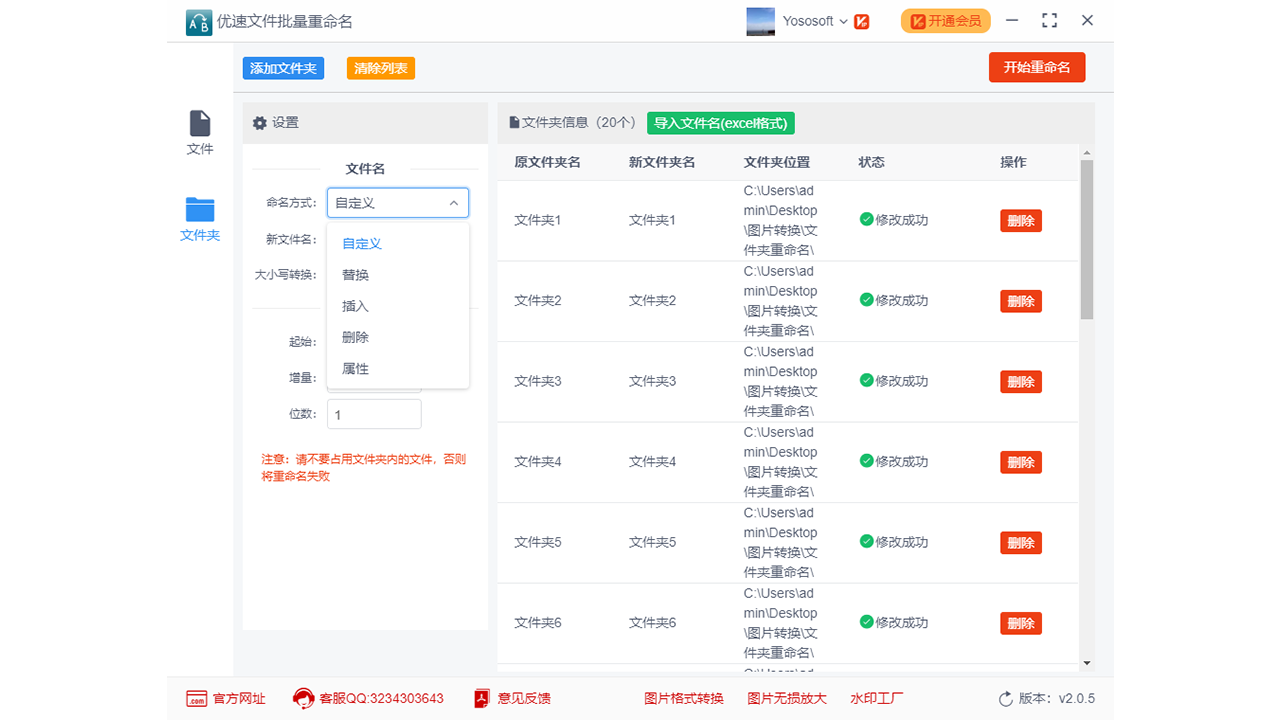This screenshot has width=1280, height=720.
Task: Click the app logo icon in the title bar
Action: click(197, 20)
